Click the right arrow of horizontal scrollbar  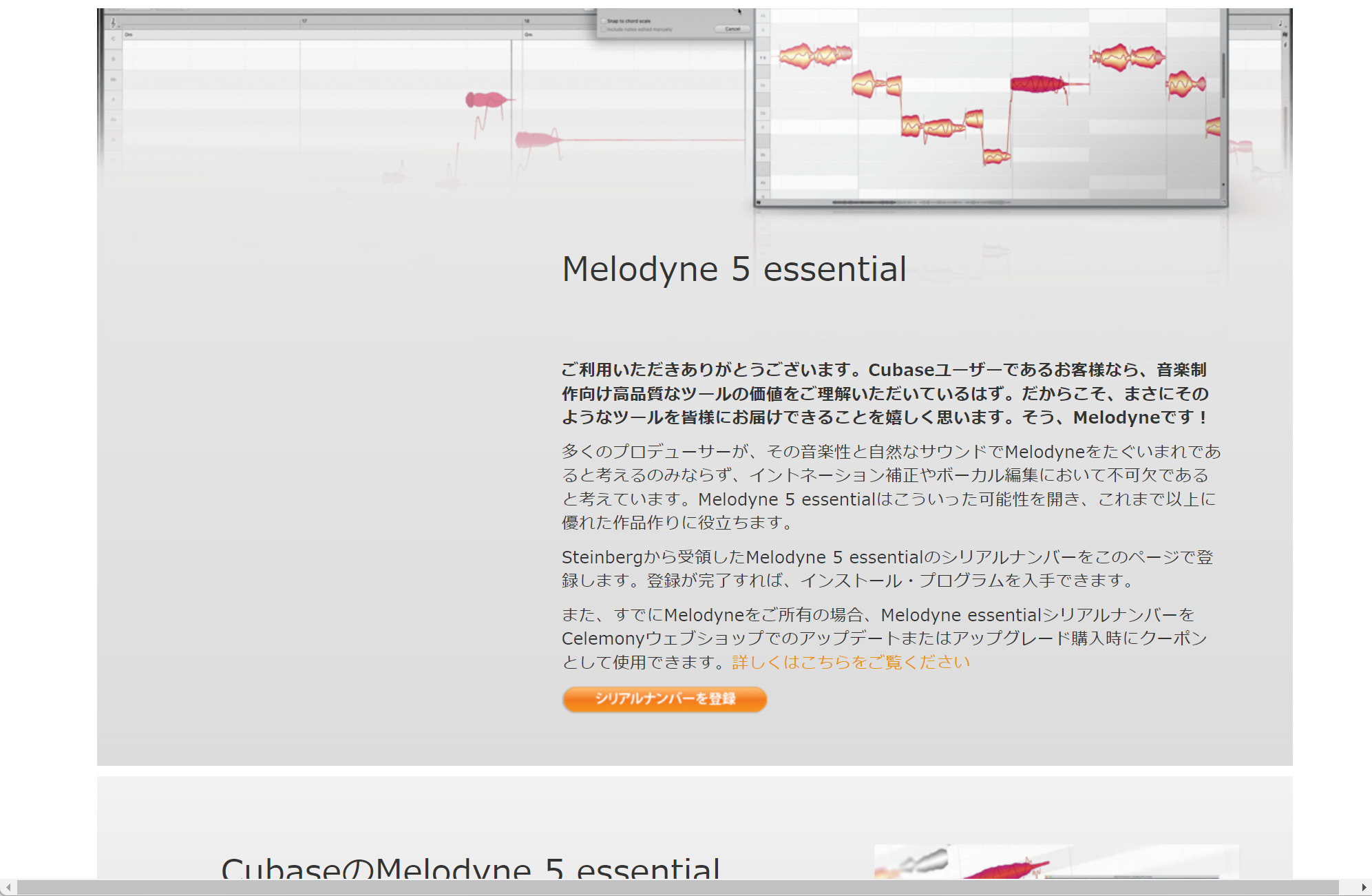point(1364,887)
